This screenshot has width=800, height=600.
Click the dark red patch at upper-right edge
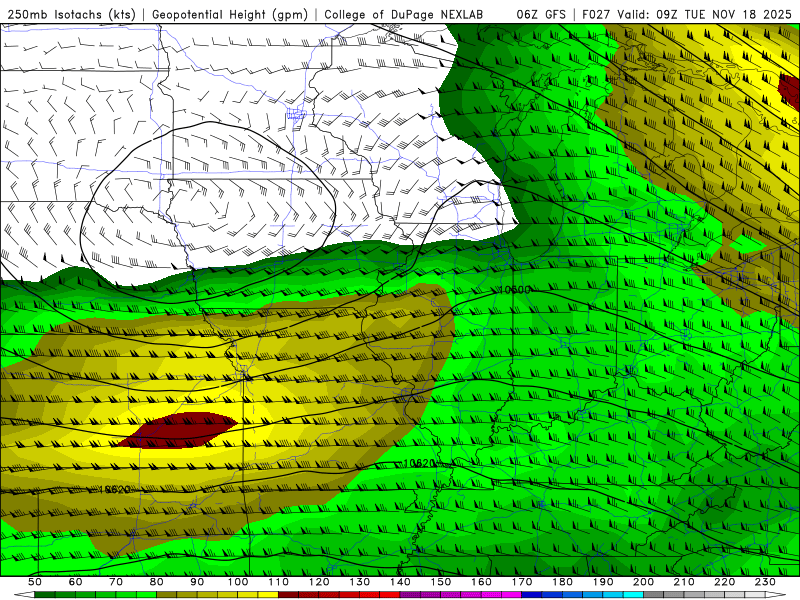[x=790, y=91]
